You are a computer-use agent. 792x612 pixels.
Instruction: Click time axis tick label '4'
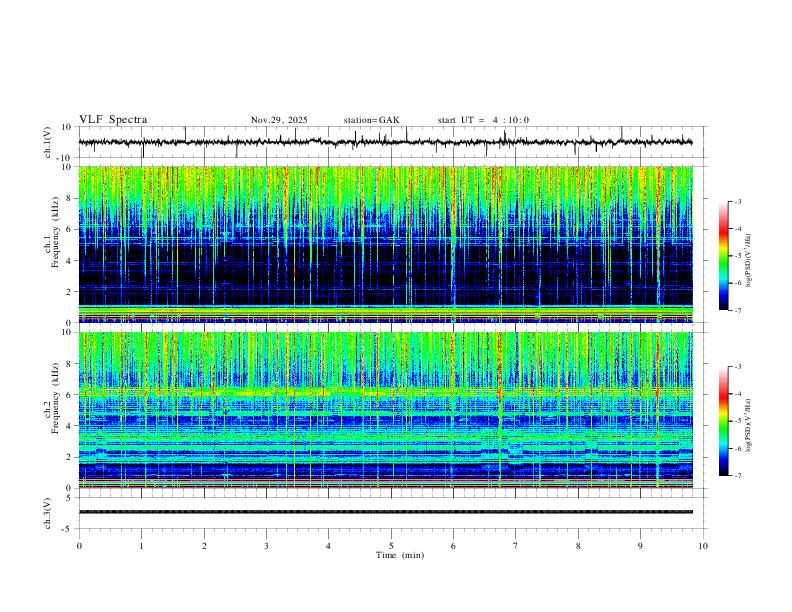click(328, 546)
